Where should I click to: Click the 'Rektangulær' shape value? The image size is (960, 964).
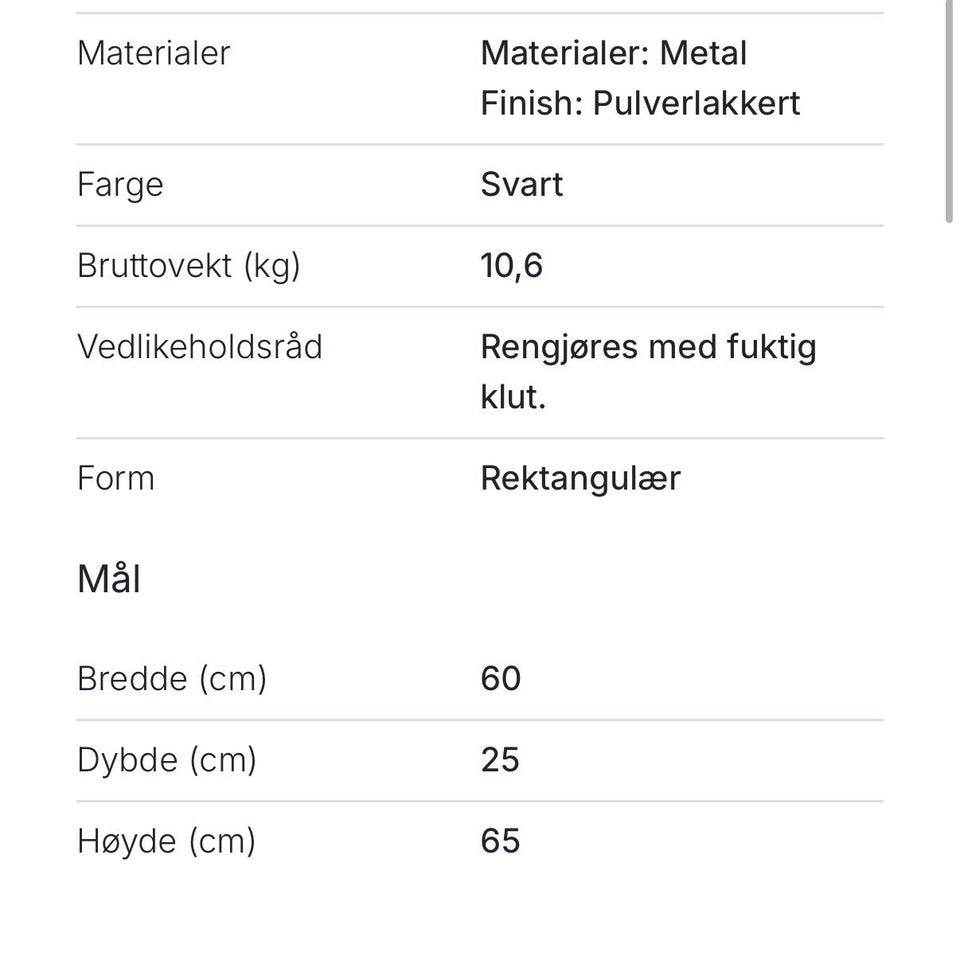coord(581,480)
